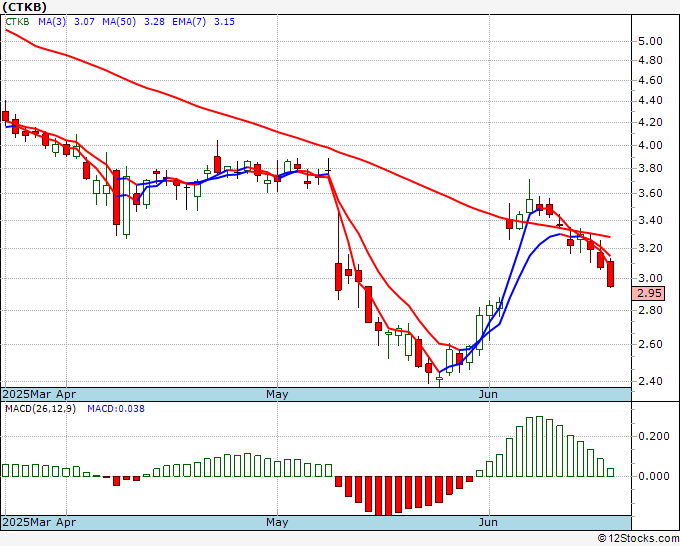Click the (CTKB) chart title
The image size is (680, 546).
(x=25, y=7)
